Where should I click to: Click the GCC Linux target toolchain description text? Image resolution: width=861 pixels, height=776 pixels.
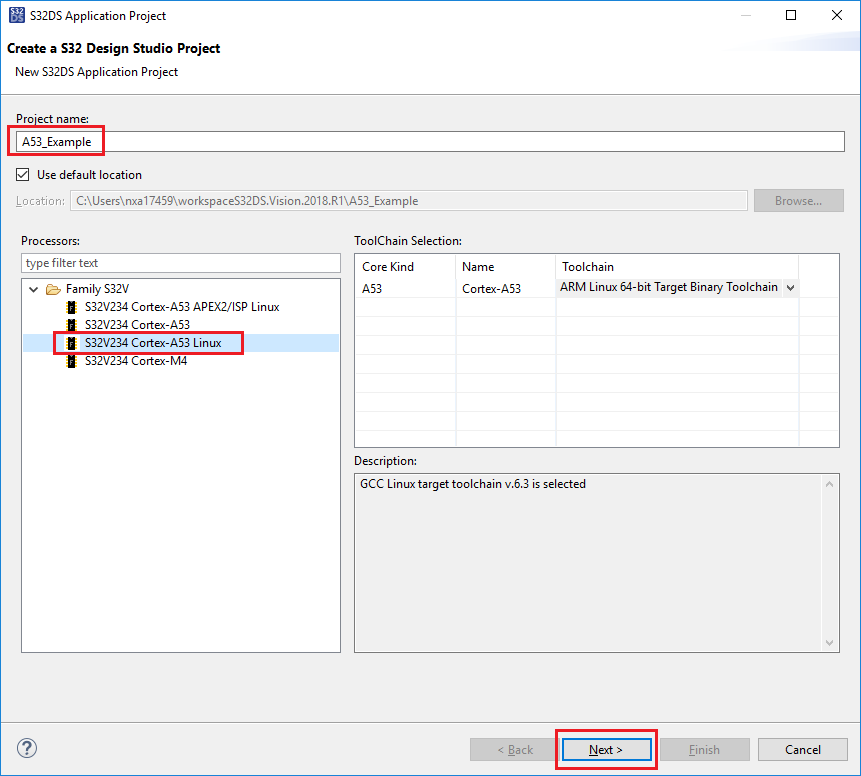[473, 484]
